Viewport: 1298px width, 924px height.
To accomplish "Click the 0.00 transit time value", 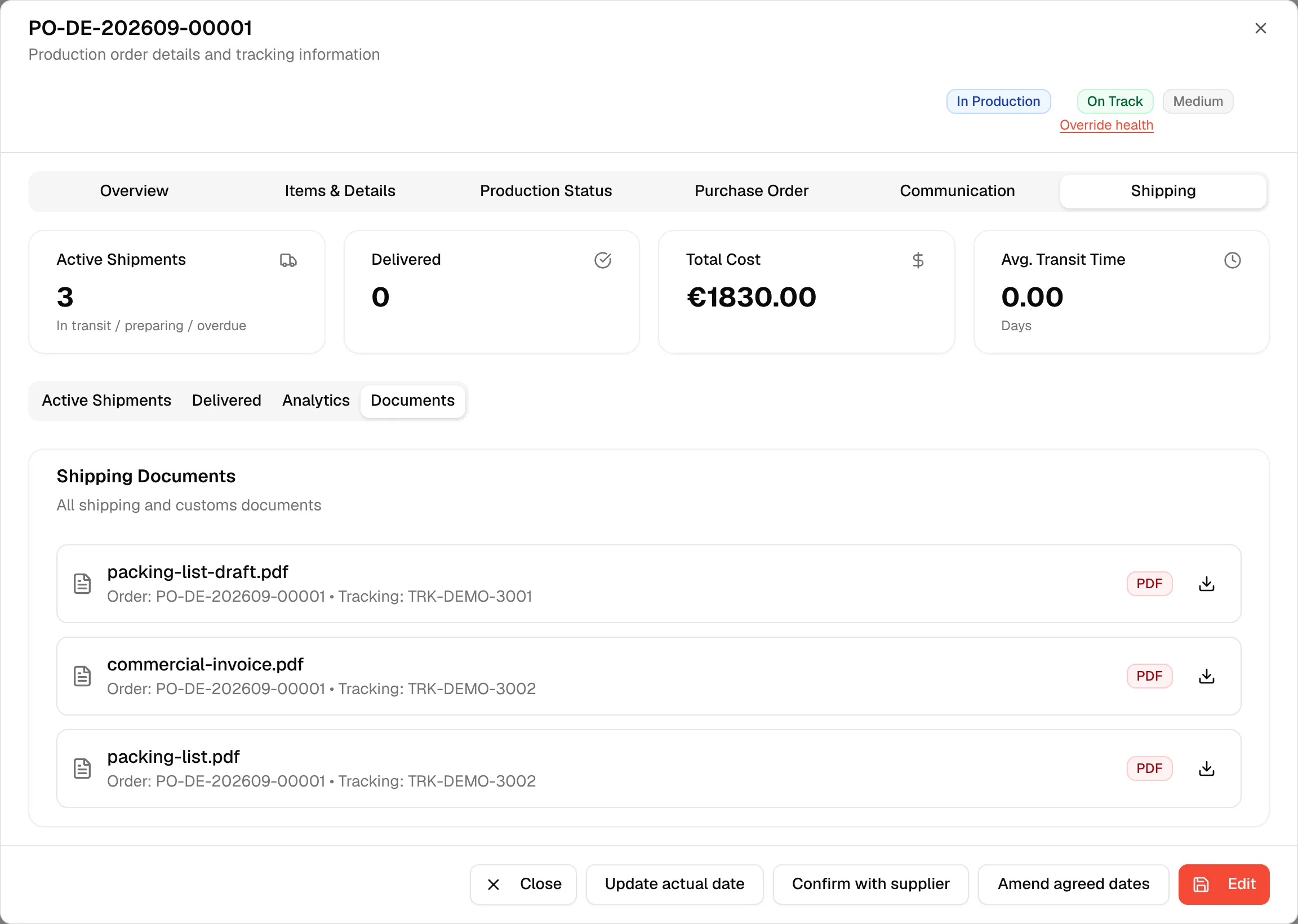I will [x=1032, y=297].
